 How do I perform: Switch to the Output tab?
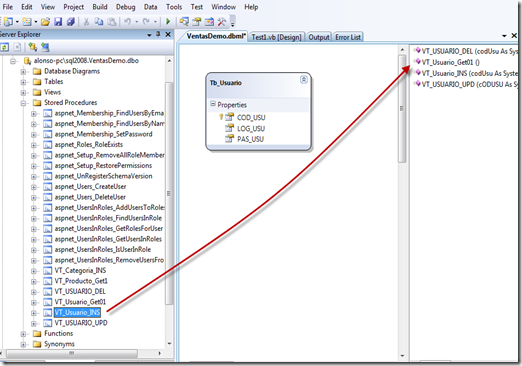(319, 37)
